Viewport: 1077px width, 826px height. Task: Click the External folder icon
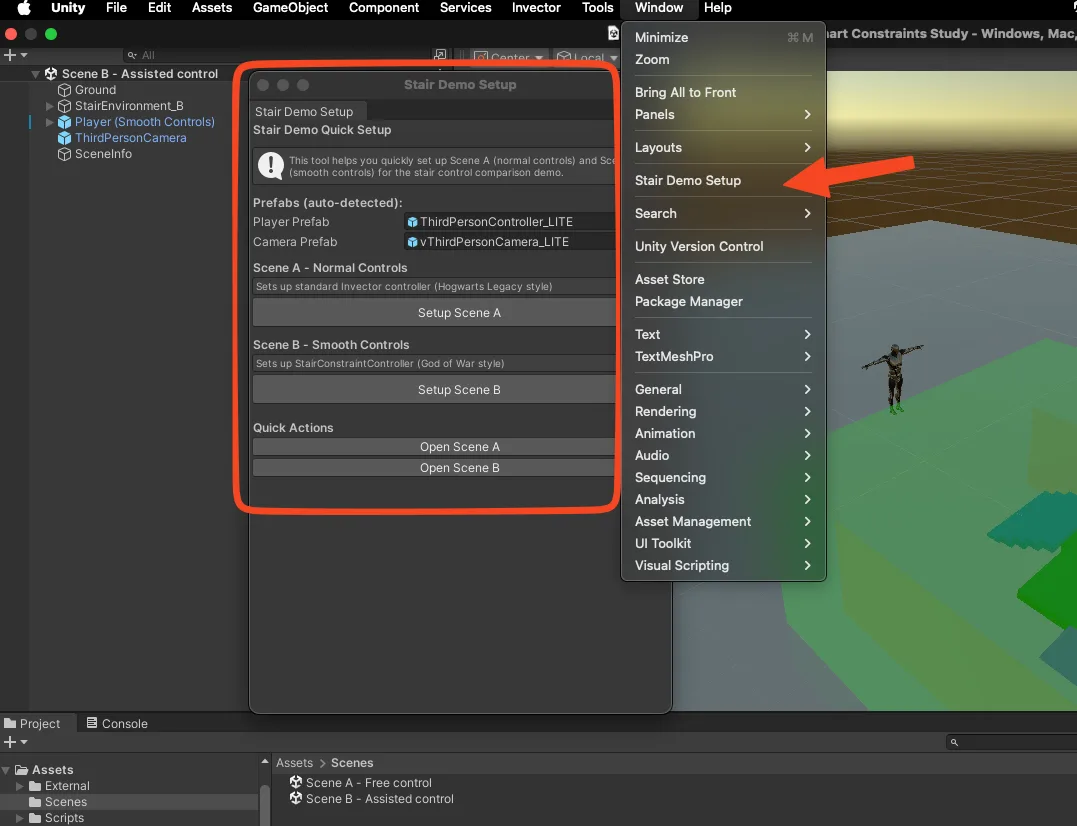click(x=35, y=785)
